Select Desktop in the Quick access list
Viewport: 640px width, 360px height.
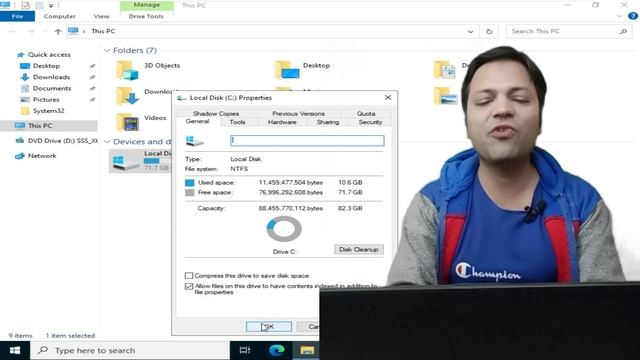click(x=46, y=66)
